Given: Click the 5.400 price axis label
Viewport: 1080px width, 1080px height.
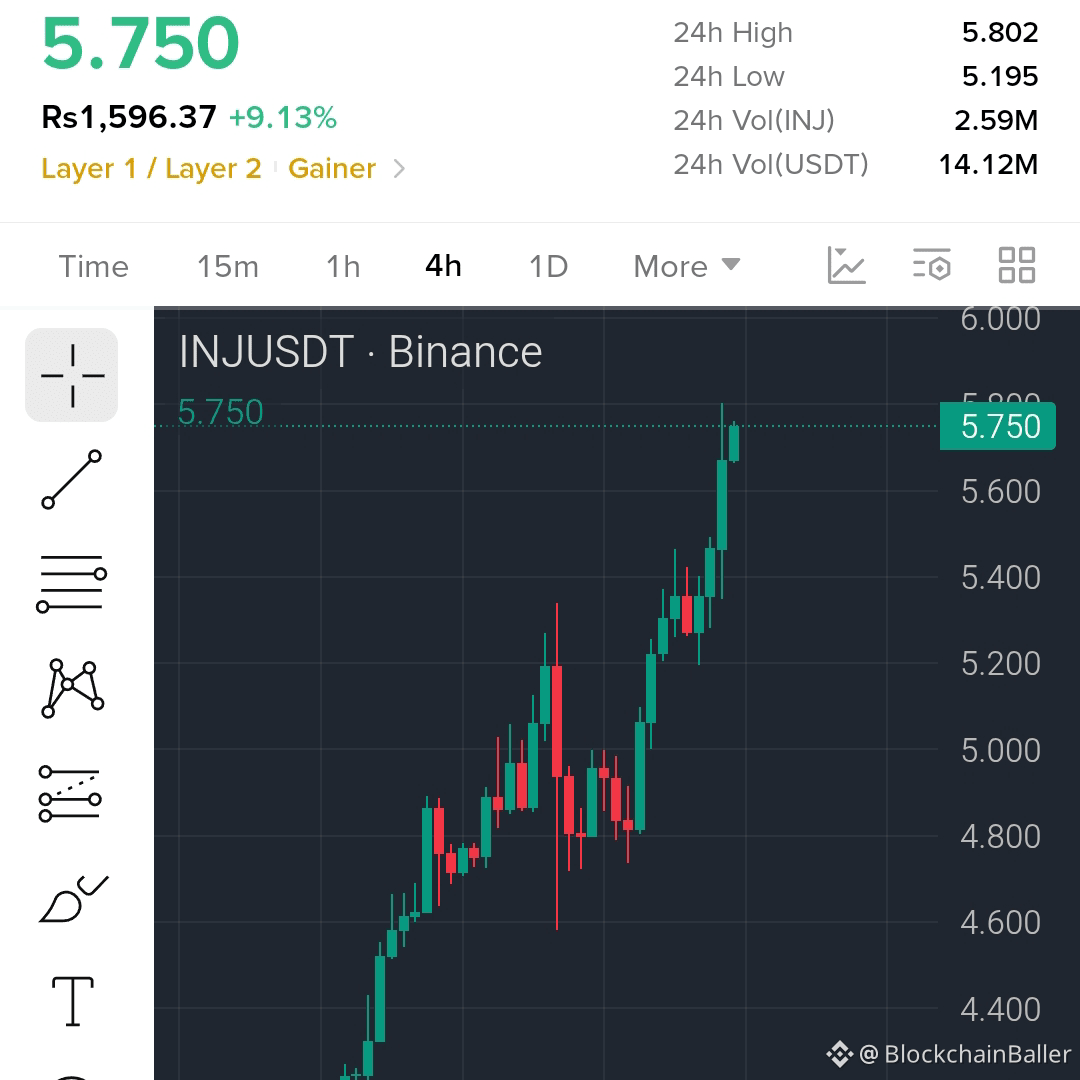Looking at the screenshot, I should [1001, 577].
